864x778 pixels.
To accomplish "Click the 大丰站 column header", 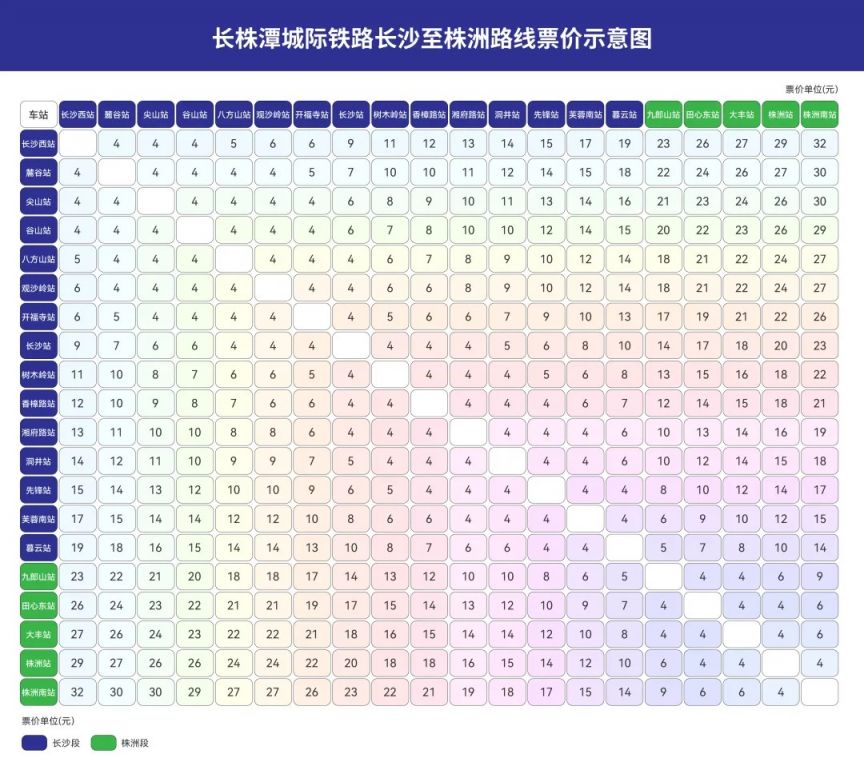I will [x=741, y=114].
